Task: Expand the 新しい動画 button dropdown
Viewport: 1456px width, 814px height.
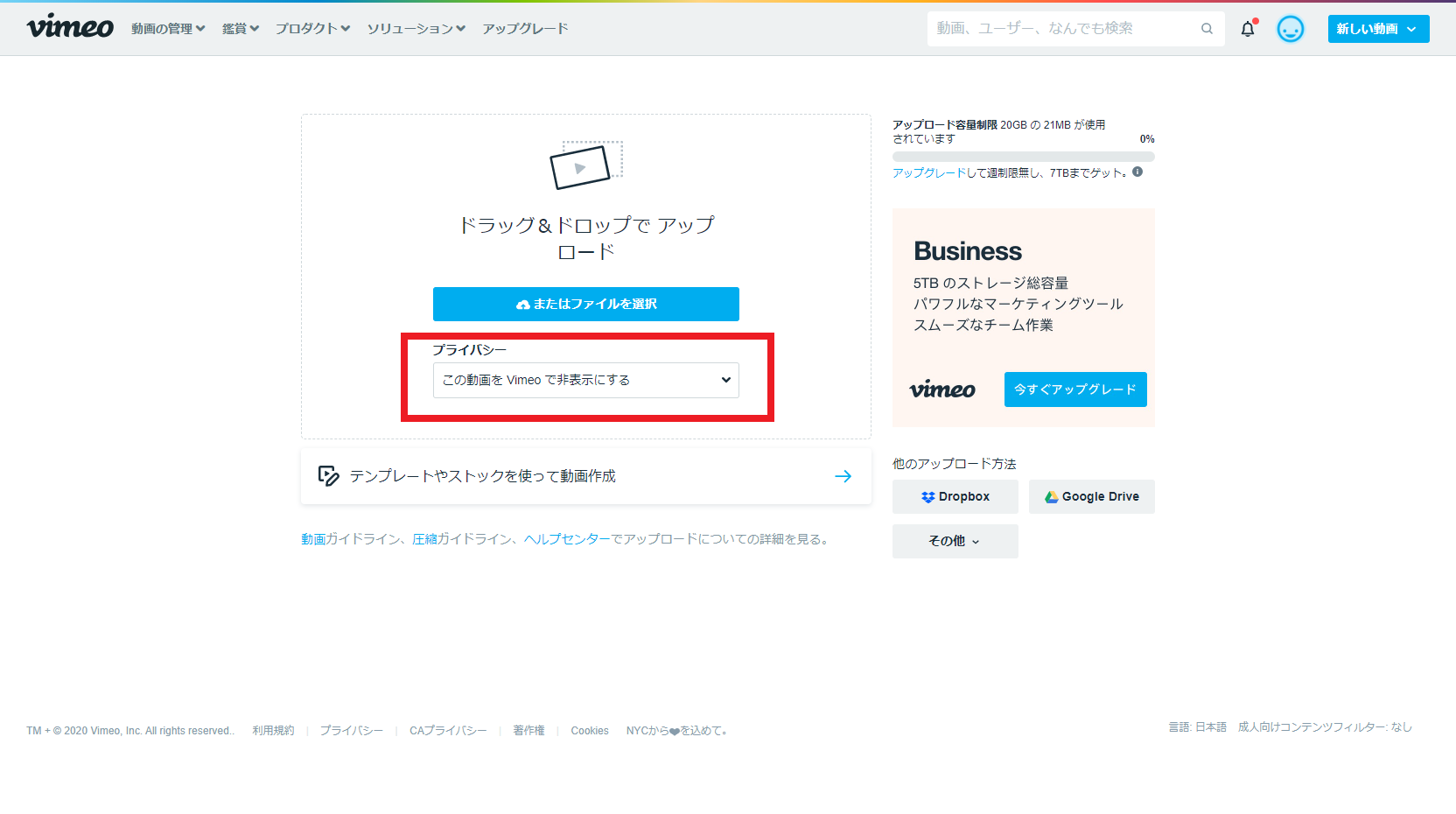Action: pos(1411,29)
